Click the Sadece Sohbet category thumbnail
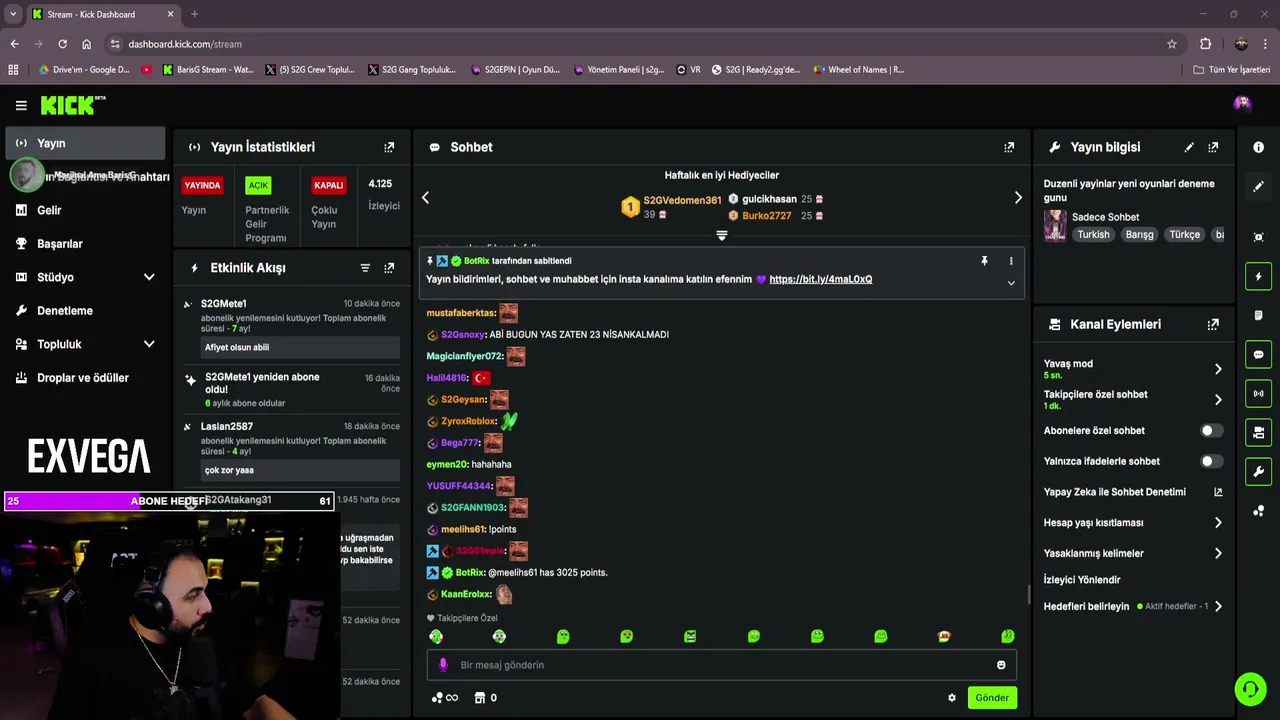 click(x=1055, y=226)
